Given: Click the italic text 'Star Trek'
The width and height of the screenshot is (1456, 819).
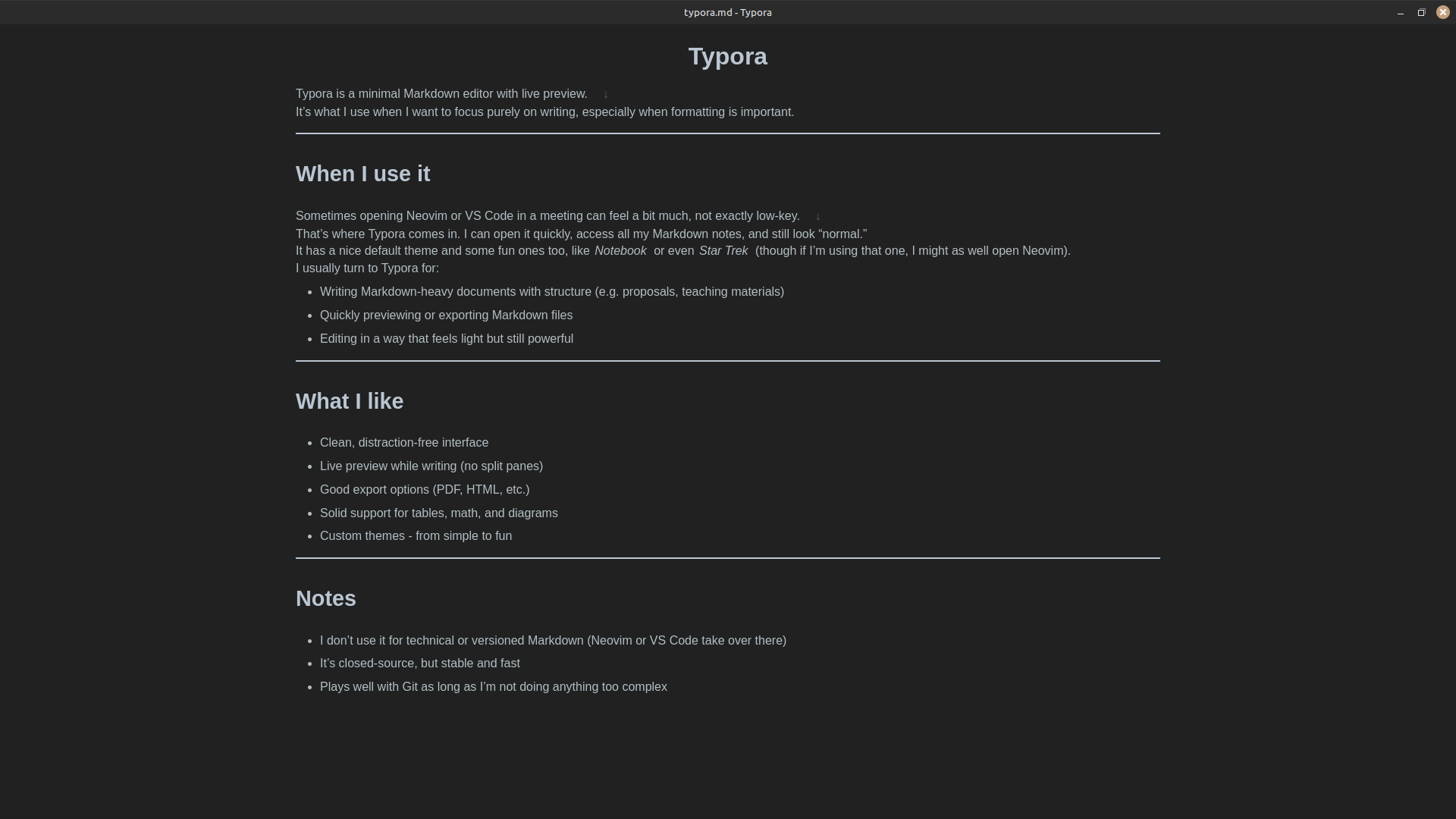Looking at the screenshot, I should tap(723, 251).
